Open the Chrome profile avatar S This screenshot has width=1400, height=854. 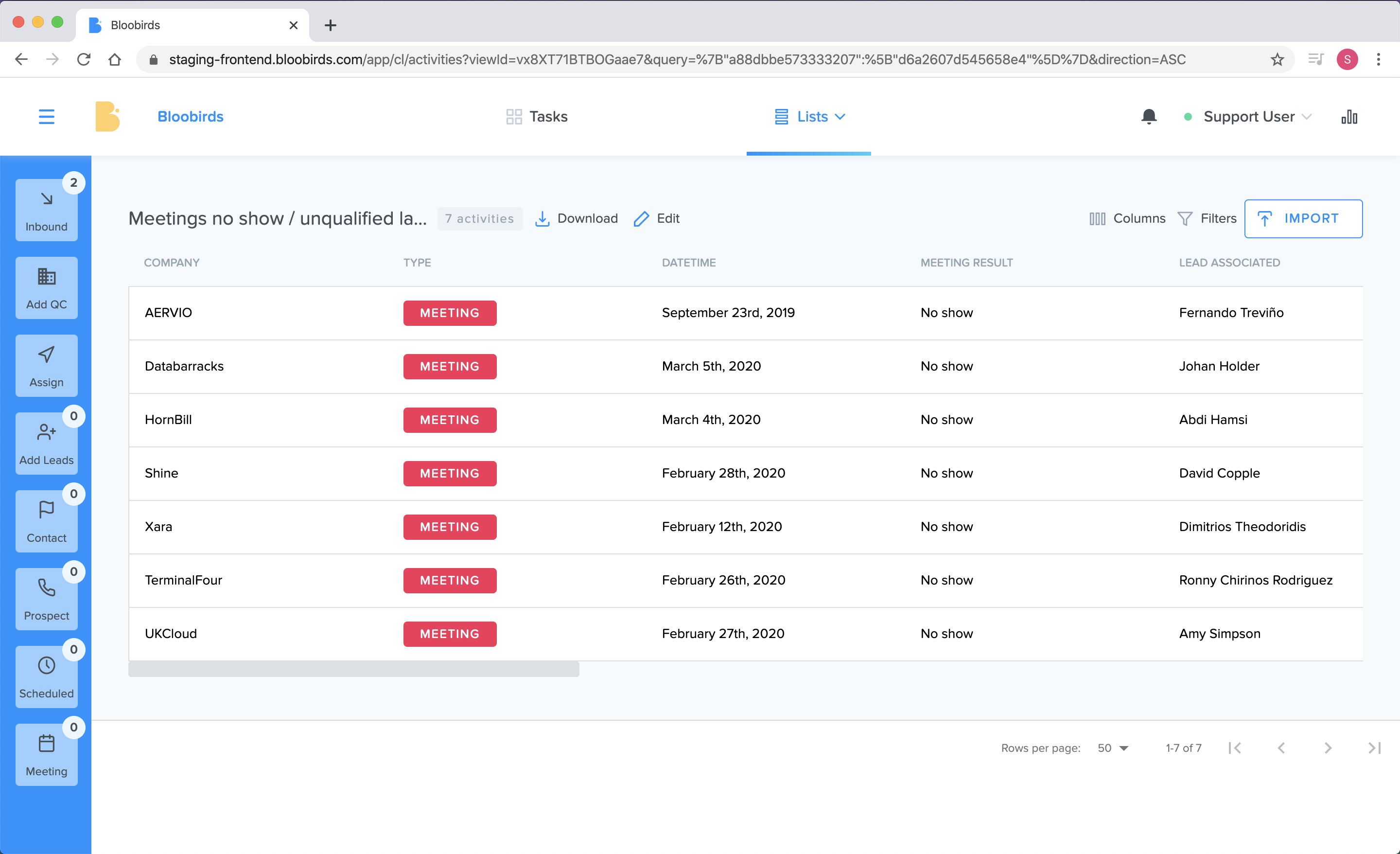tap(1347, 59)
